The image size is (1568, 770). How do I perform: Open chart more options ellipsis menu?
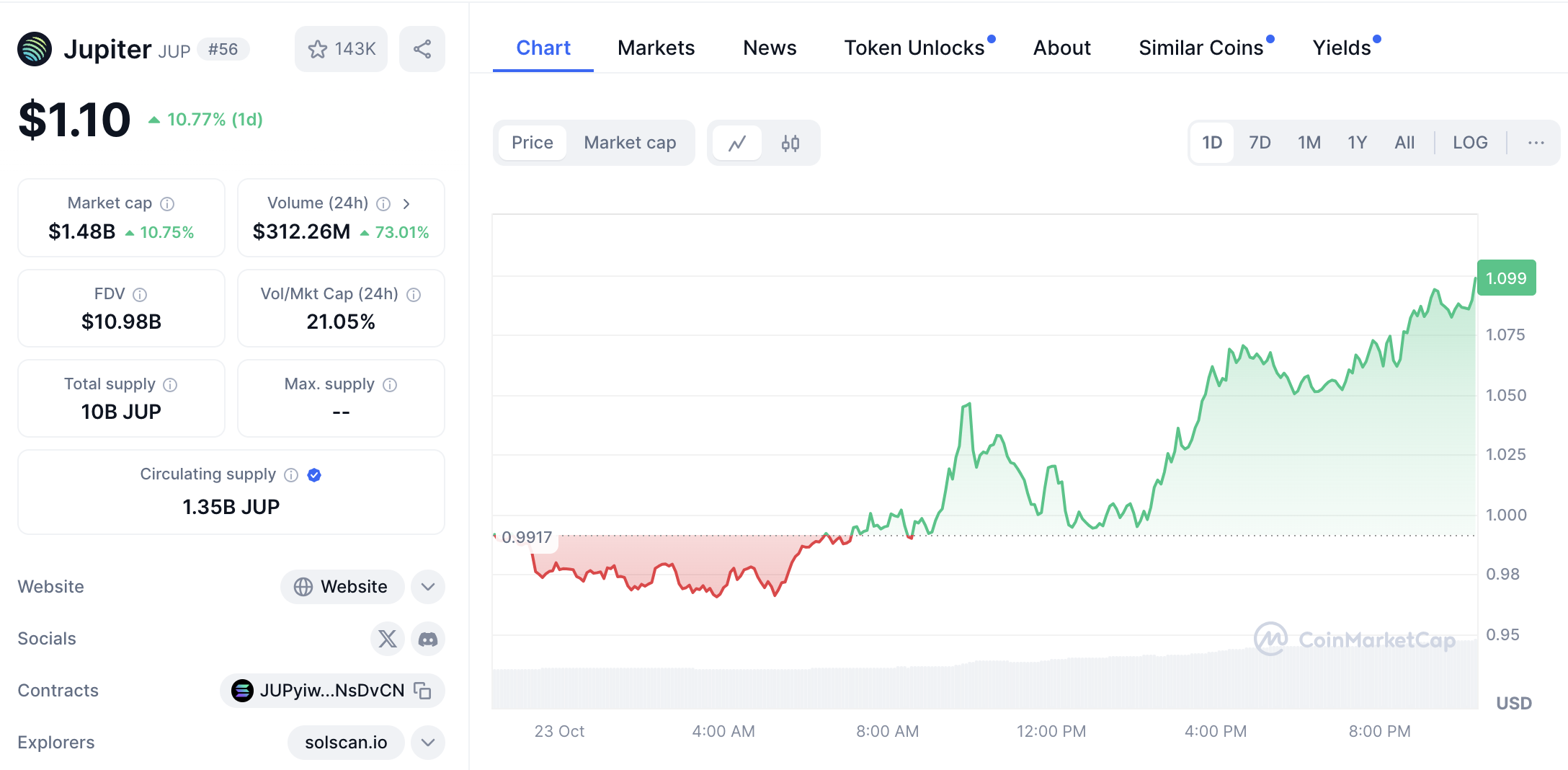[x=1536, y=143]
